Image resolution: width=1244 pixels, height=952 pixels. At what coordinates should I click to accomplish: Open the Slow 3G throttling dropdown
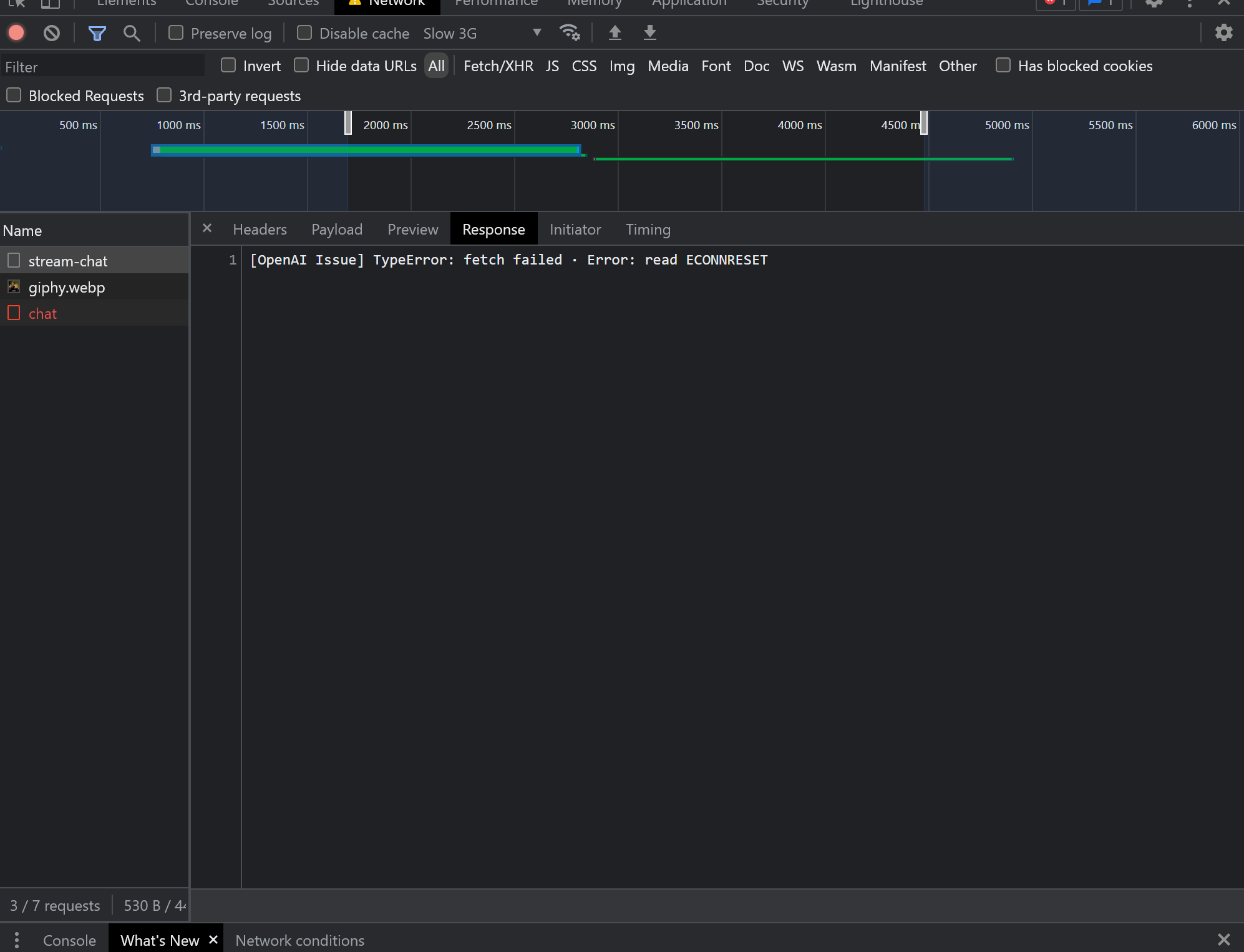click(535, 32)
